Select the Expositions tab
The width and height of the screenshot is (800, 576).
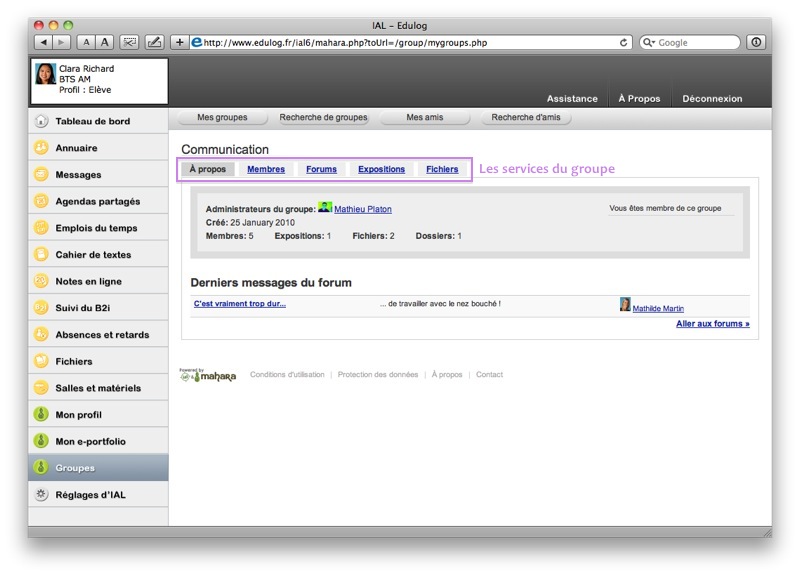pyautogui.click(x=381, y=170)
